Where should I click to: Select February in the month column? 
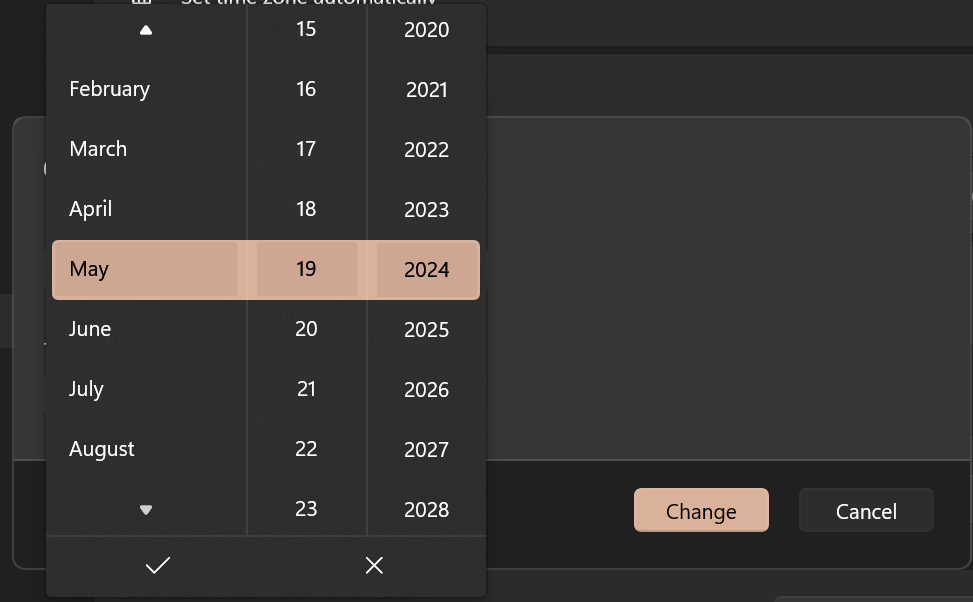110,89
